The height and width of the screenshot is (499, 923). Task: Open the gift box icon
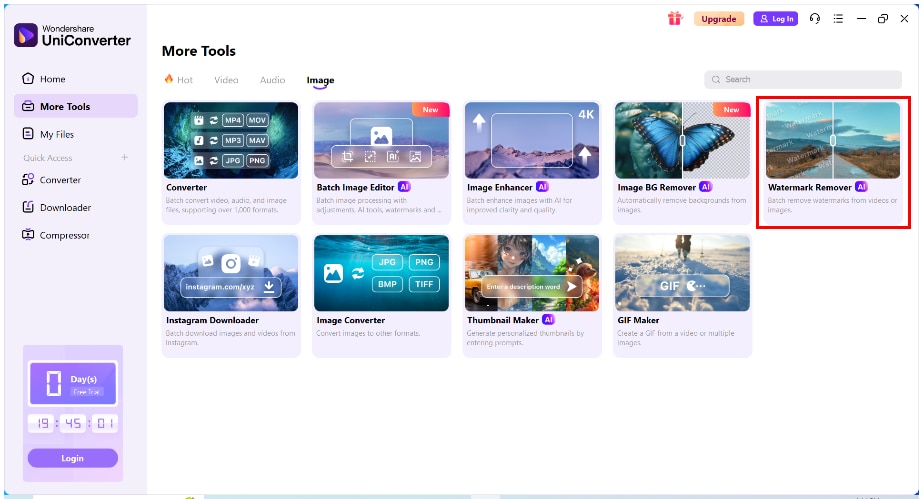[x=675, y=19]
